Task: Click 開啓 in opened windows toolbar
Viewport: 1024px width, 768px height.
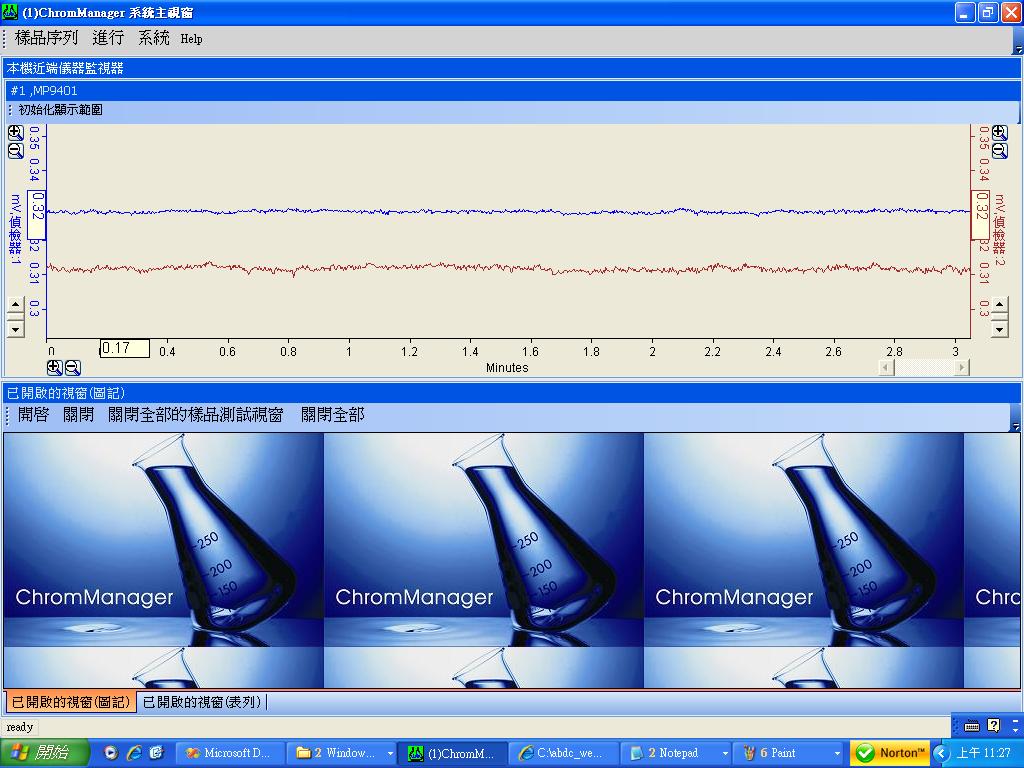Action: click(x=33, y=415)
